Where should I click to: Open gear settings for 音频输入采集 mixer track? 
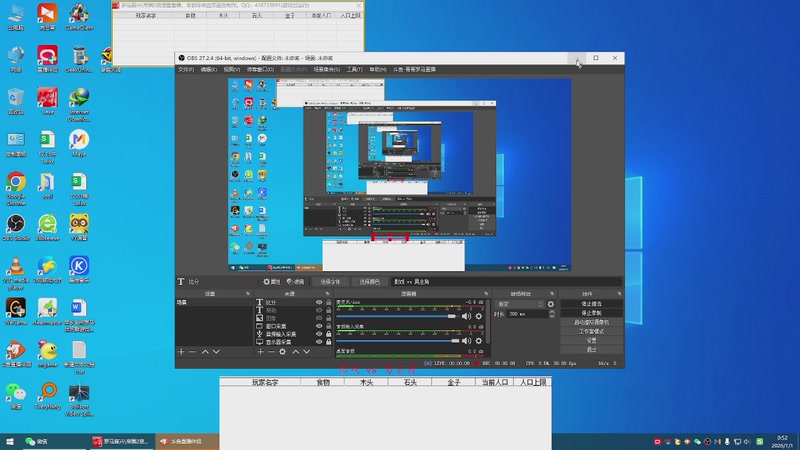coord(479,341)
